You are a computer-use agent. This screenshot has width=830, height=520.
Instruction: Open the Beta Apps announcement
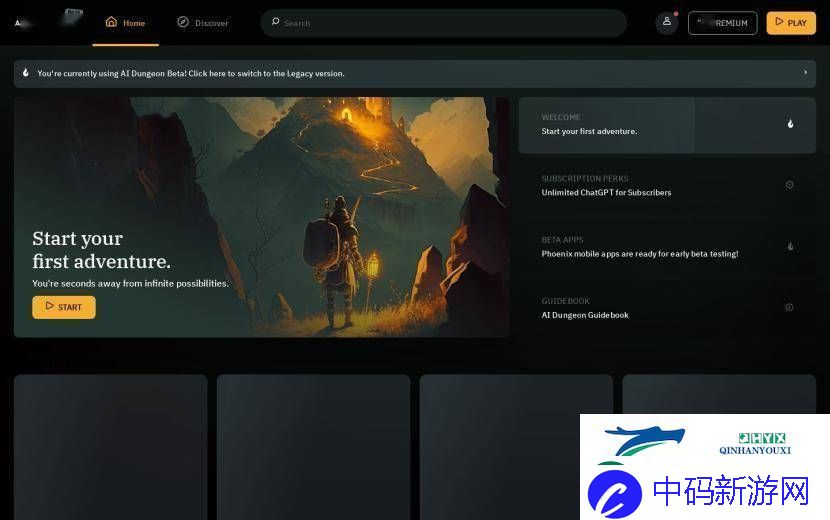[x=667, y=247]
